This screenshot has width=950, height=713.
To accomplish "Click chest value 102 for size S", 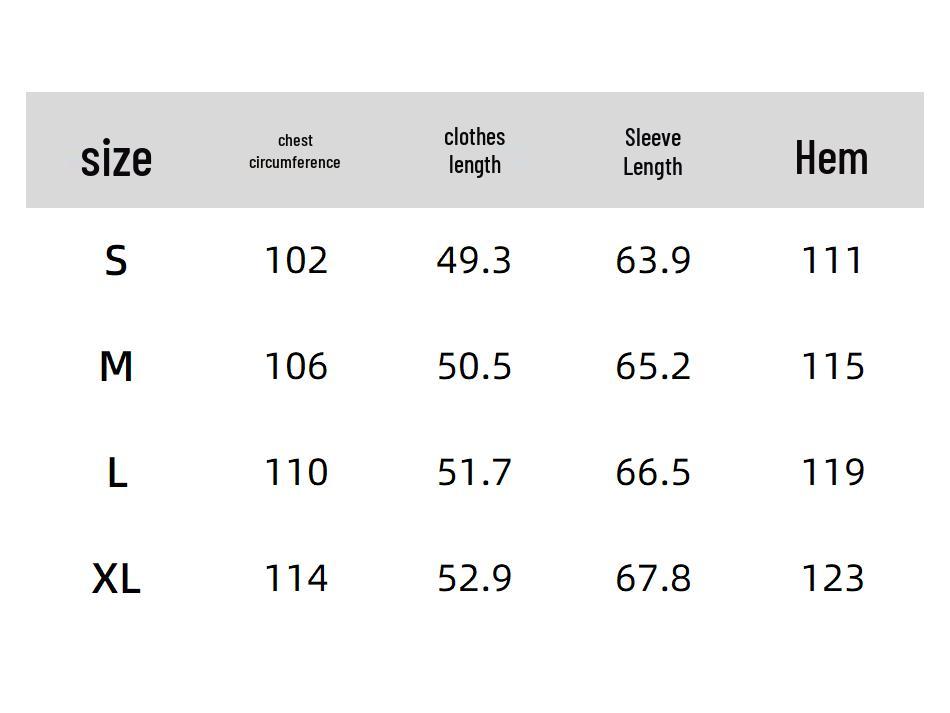I will pyautogui.click(x=295, y=261).
